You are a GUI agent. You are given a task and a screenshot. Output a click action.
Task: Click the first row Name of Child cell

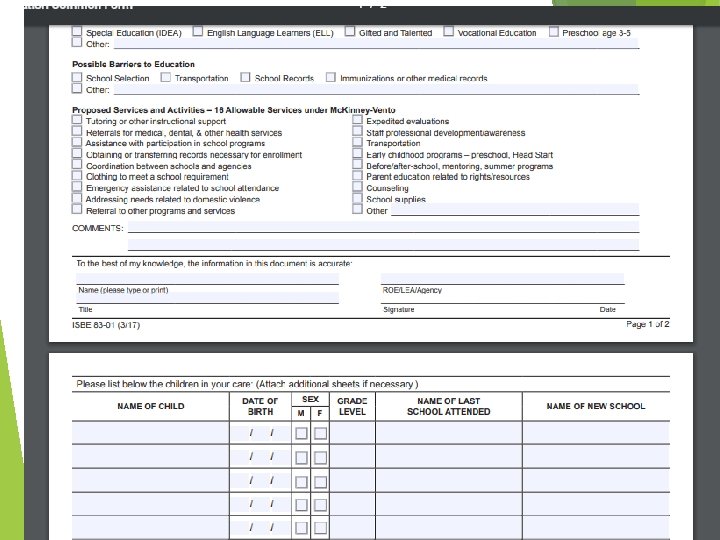[x=151, y=433]
